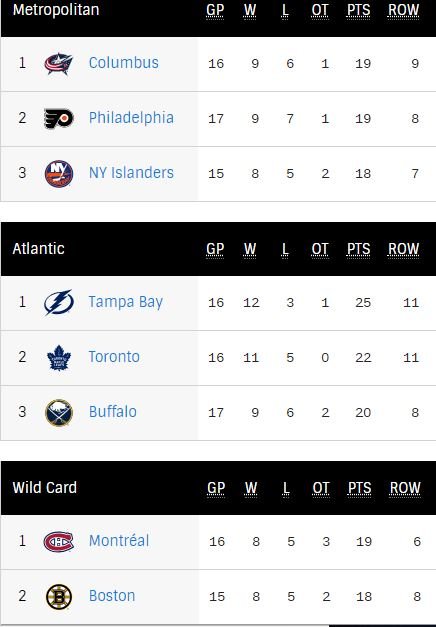The image size is (436, 627).
Task: Open the Philadelphia team link
Action: click(x=131, y=118)
